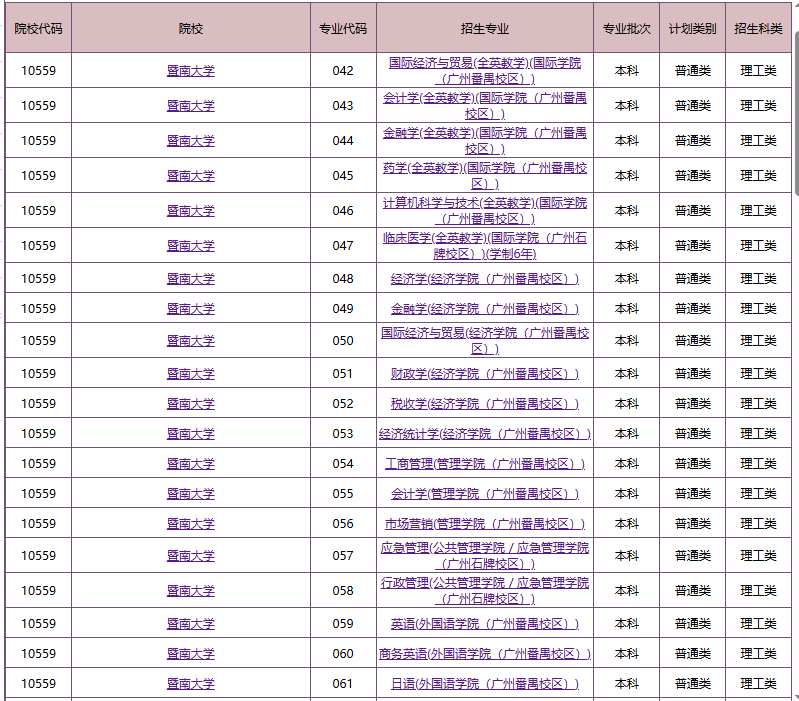Image resolution: width=799 pixels, height=701 pixels.
Task: Open 暨南大学 link in row 046
Action: pyautogui.click(x=191, y=211)
